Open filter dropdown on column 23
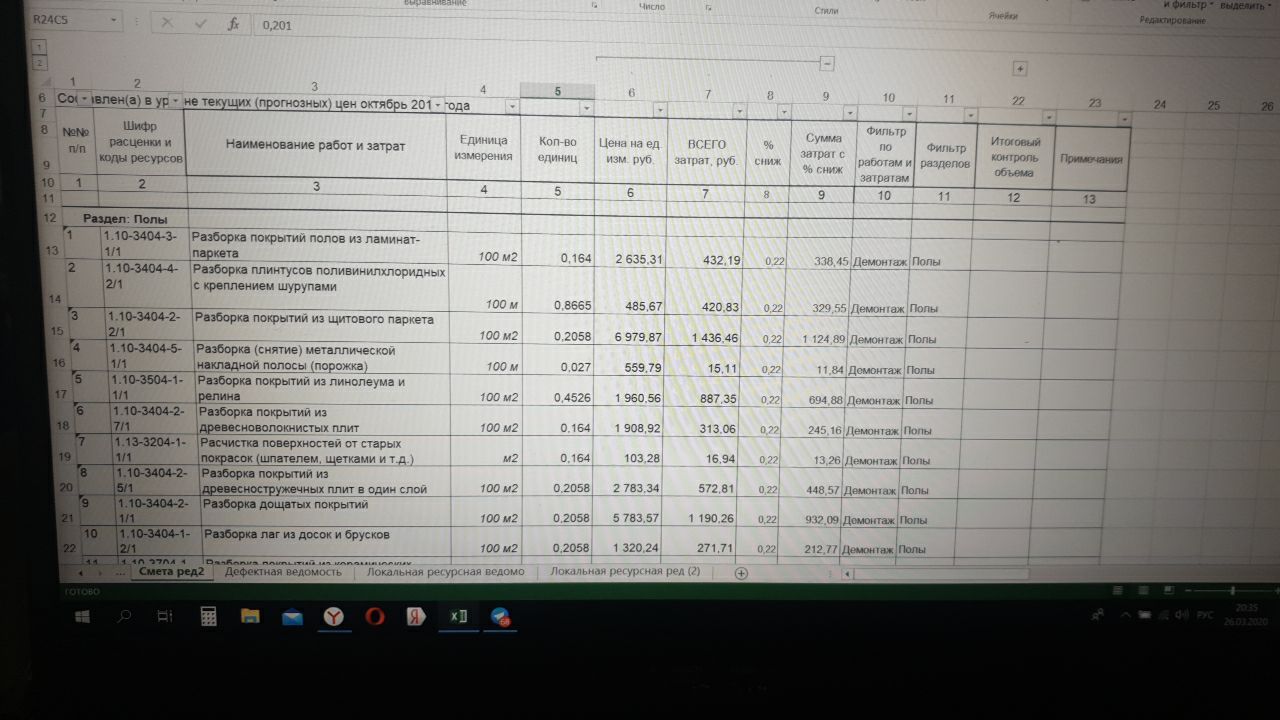This screenshot has width=1280, height=720. pos(1124,119)
